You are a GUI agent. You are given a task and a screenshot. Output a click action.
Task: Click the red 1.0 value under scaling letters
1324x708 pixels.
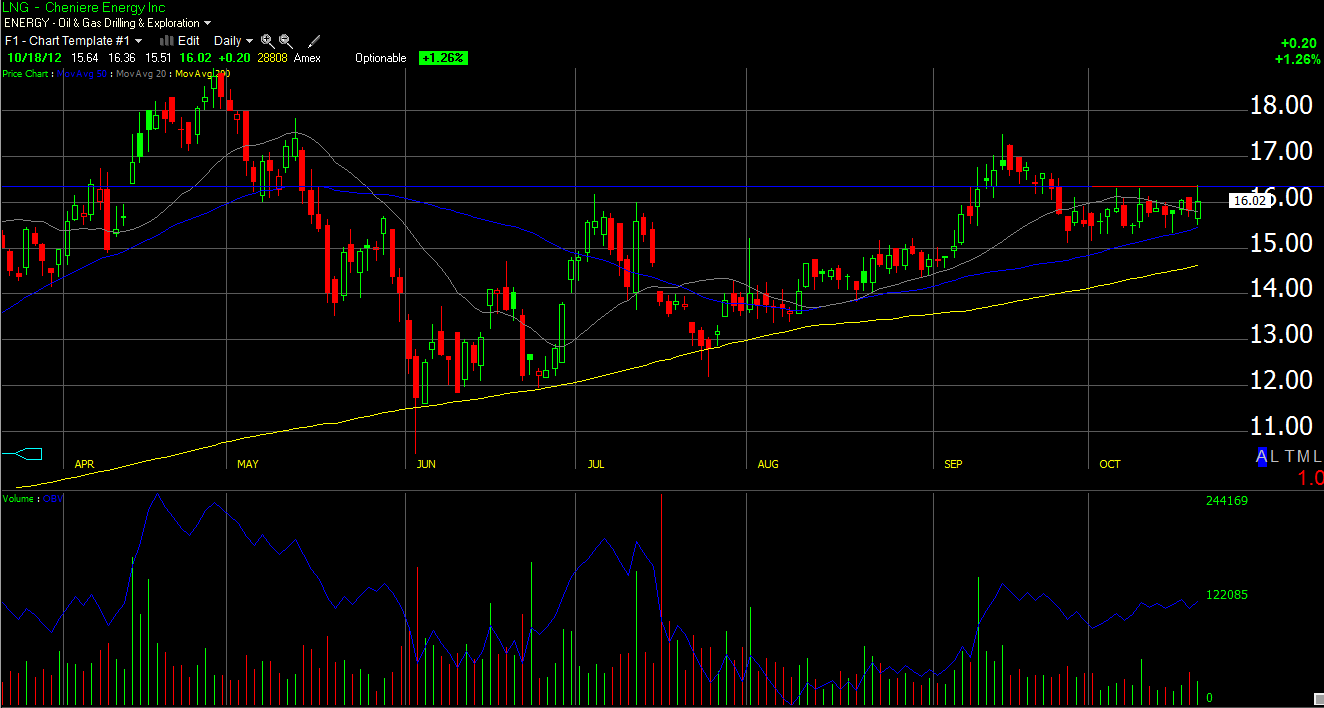(x=1311, y=478)
